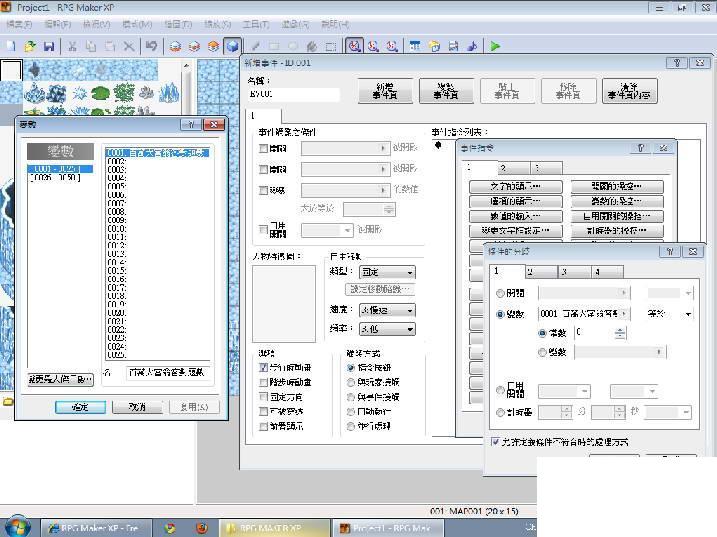The height and width of the screenshot is (537, 717).
Task: Open the Materials manager icon
Action: 434,46
